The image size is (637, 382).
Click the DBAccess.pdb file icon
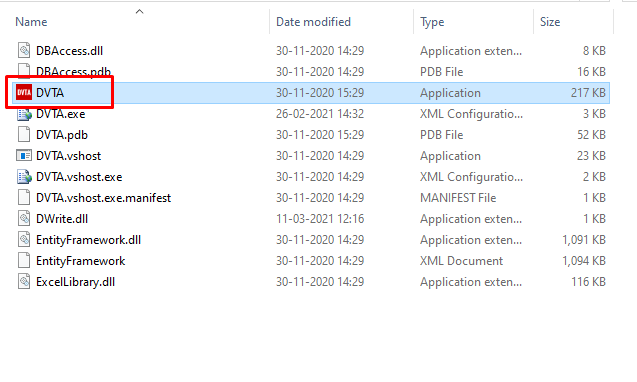(x=24, y=72)
